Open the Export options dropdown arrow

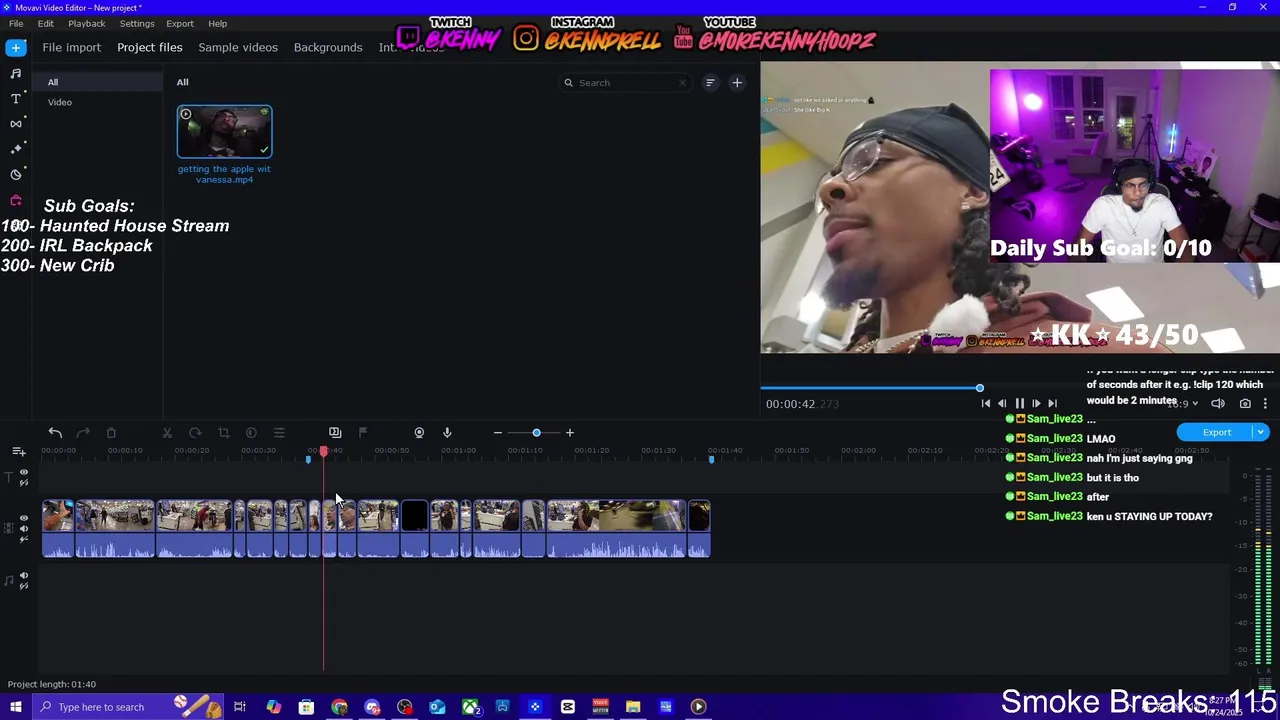pos(1260,432)
